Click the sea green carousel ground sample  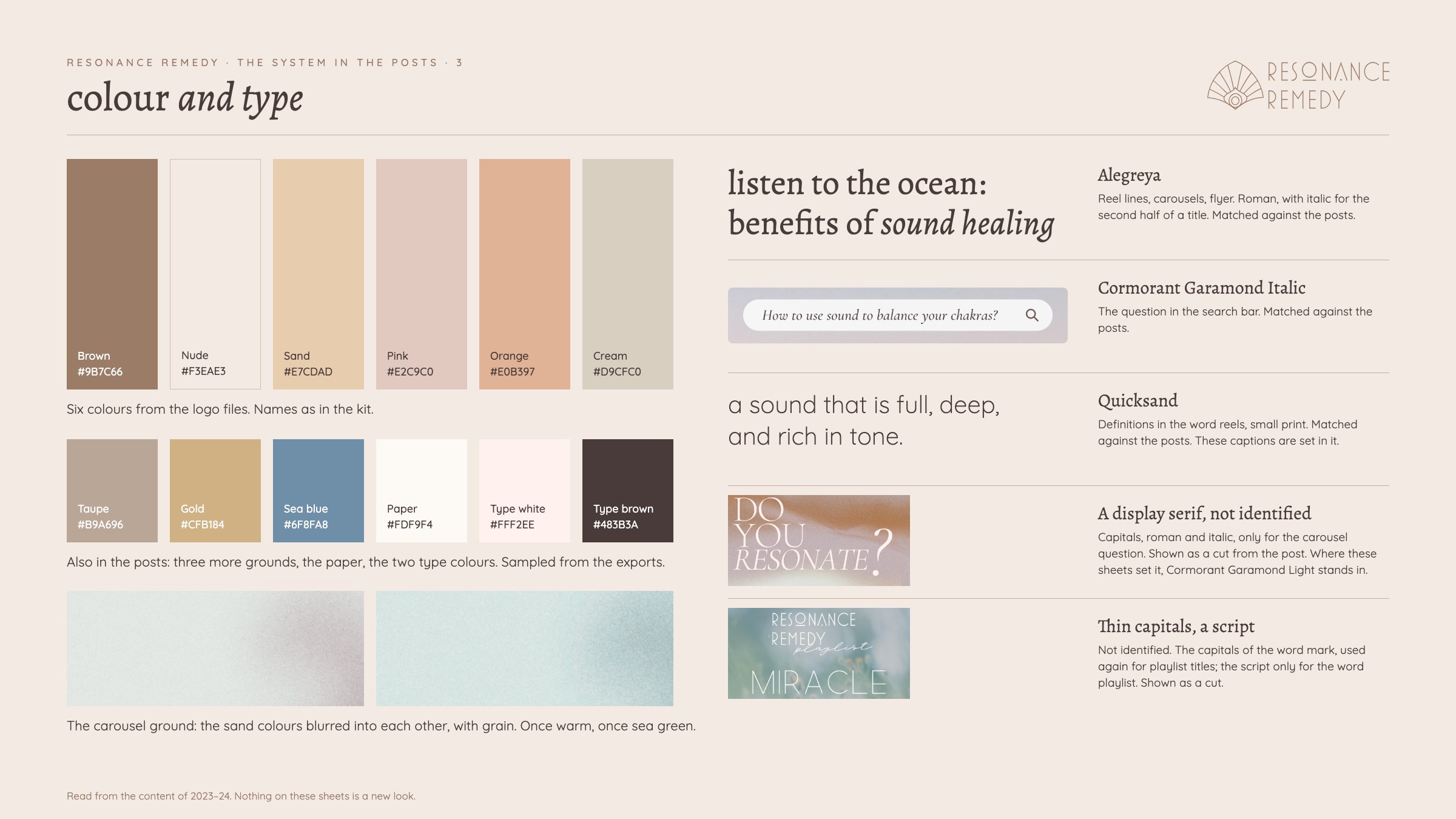[525, 649]
